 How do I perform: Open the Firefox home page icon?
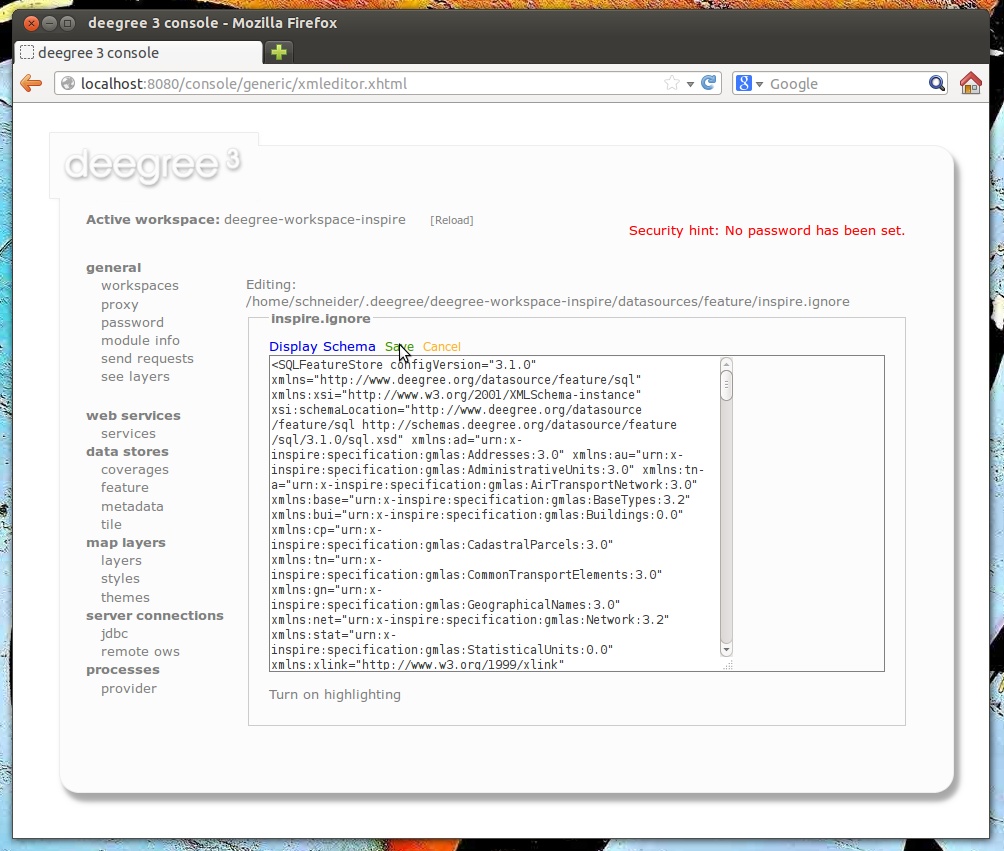pos(969,83)
